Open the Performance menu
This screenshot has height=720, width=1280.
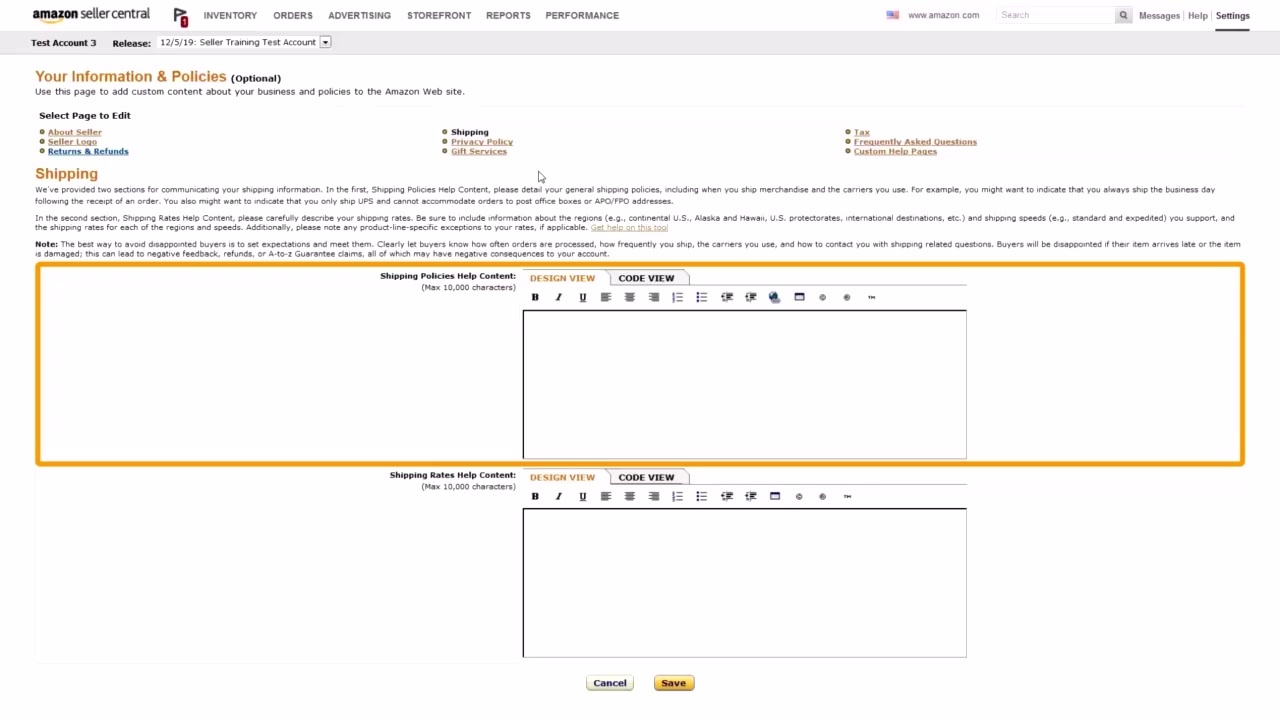(582, 15)
